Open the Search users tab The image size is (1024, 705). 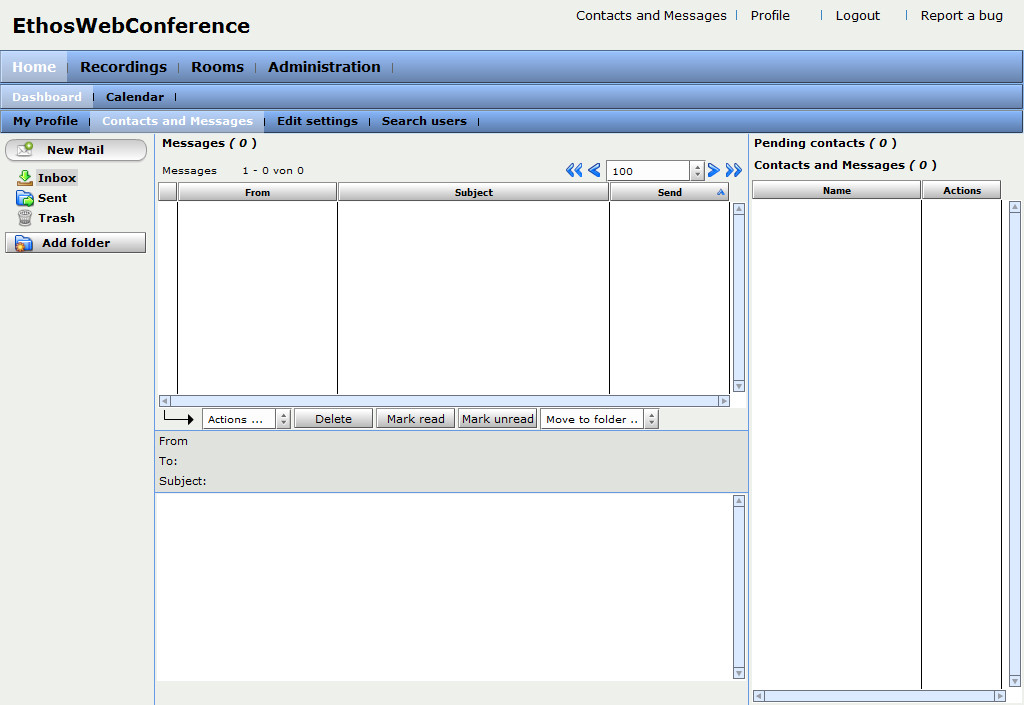pos(424,121)
